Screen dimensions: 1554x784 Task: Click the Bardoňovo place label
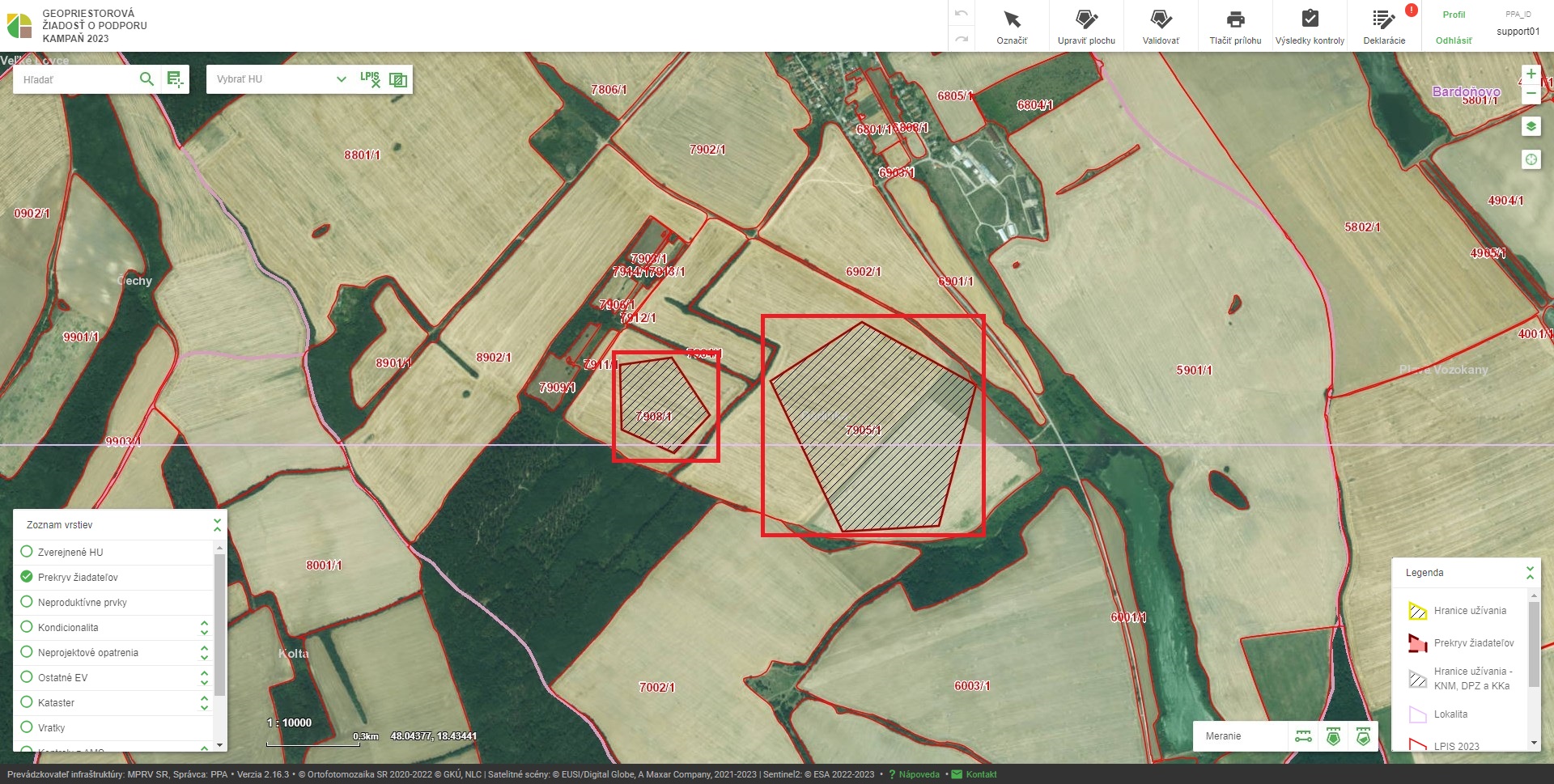tap(1466, 91)
